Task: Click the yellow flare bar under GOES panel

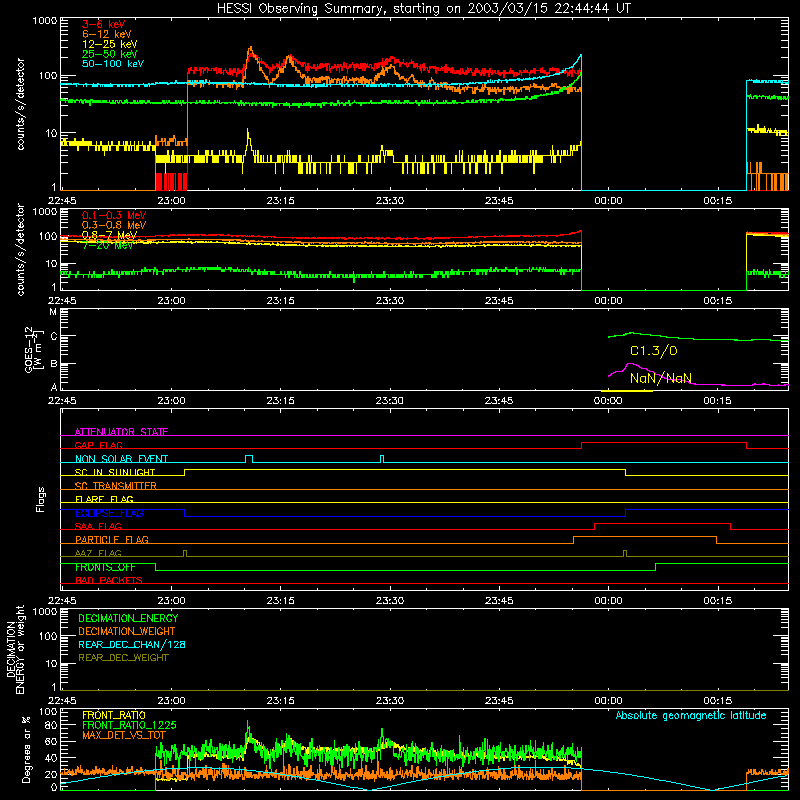Action: (x=627, y=391)
